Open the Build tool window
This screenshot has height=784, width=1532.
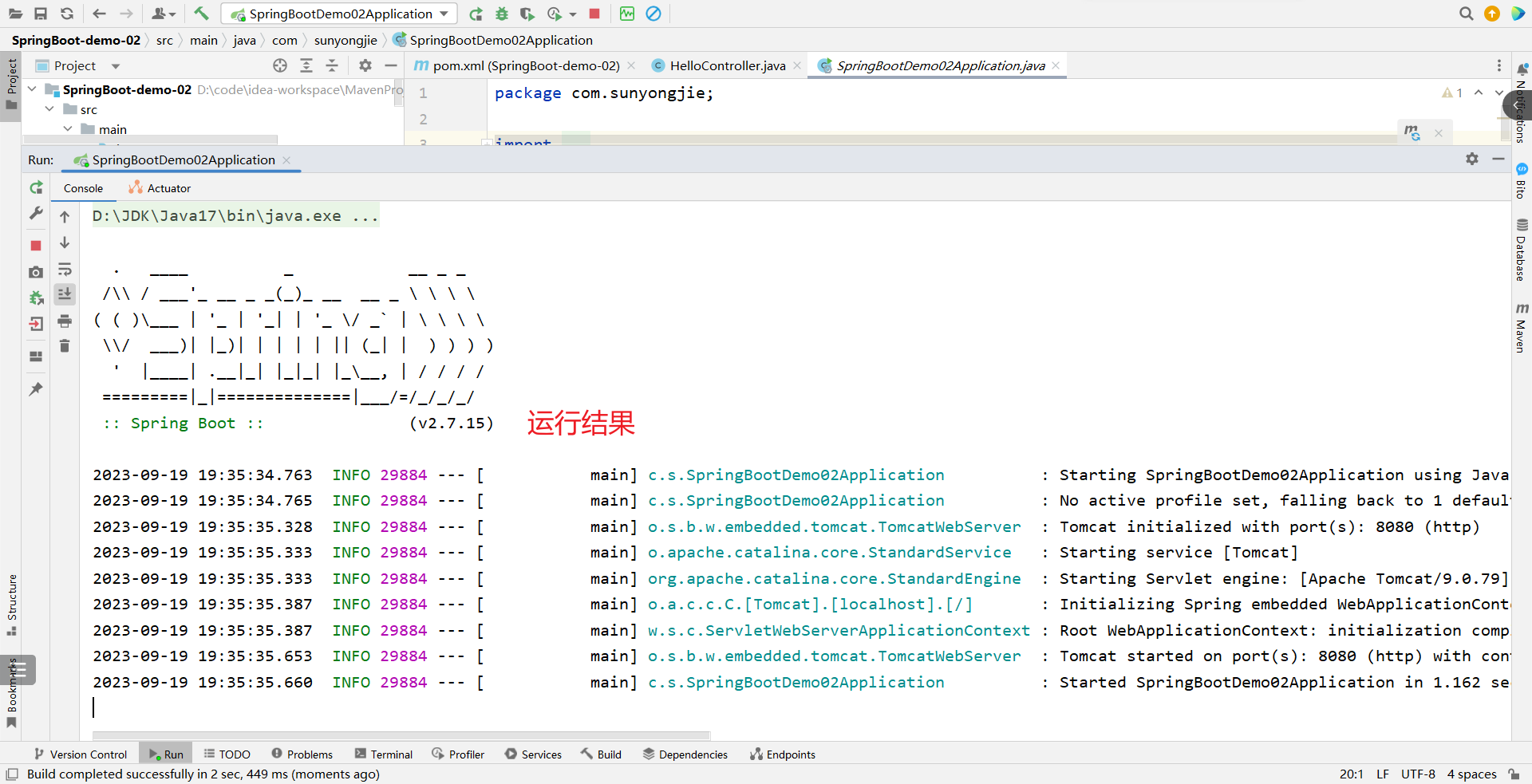pyautogui.click(x=601, y=754)
